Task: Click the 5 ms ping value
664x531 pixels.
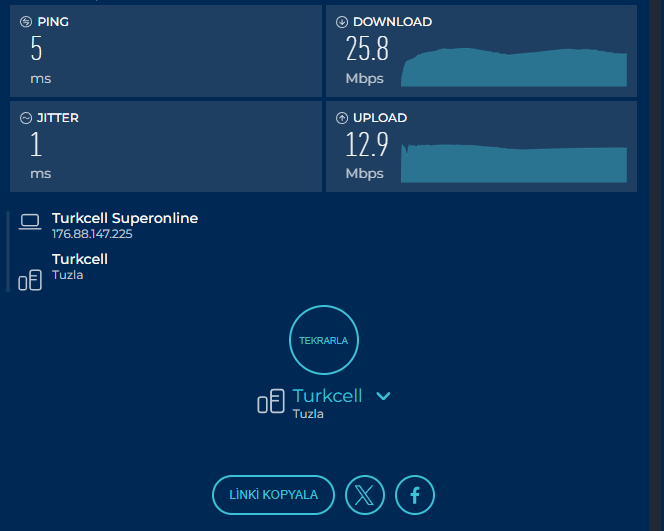Action: pyautogui.click(x=36, y=48)
